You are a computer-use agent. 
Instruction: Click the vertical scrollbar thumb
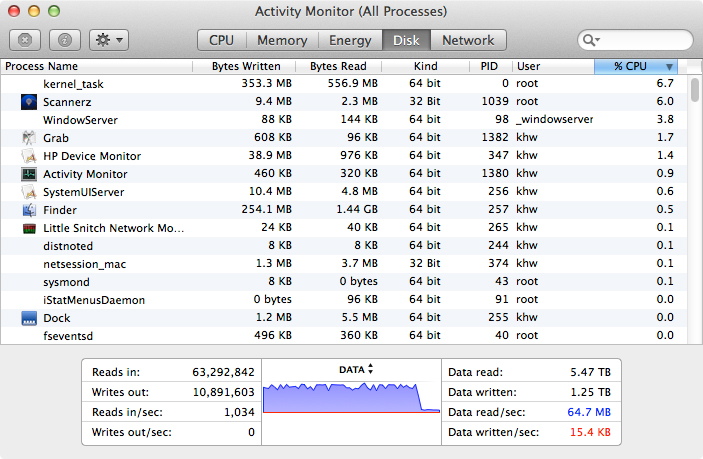694,90
